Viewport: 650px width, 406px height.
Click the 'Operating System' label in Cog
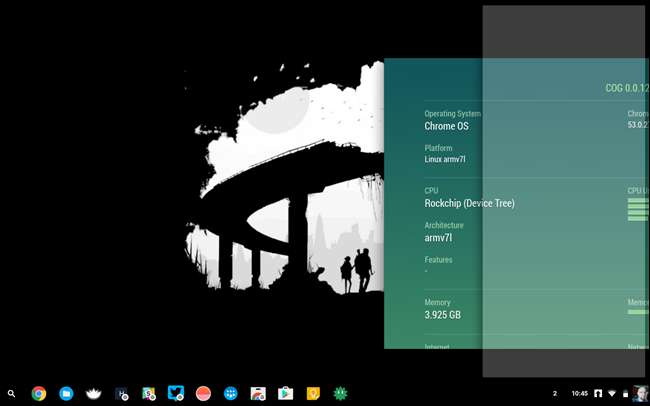(452, 114)
